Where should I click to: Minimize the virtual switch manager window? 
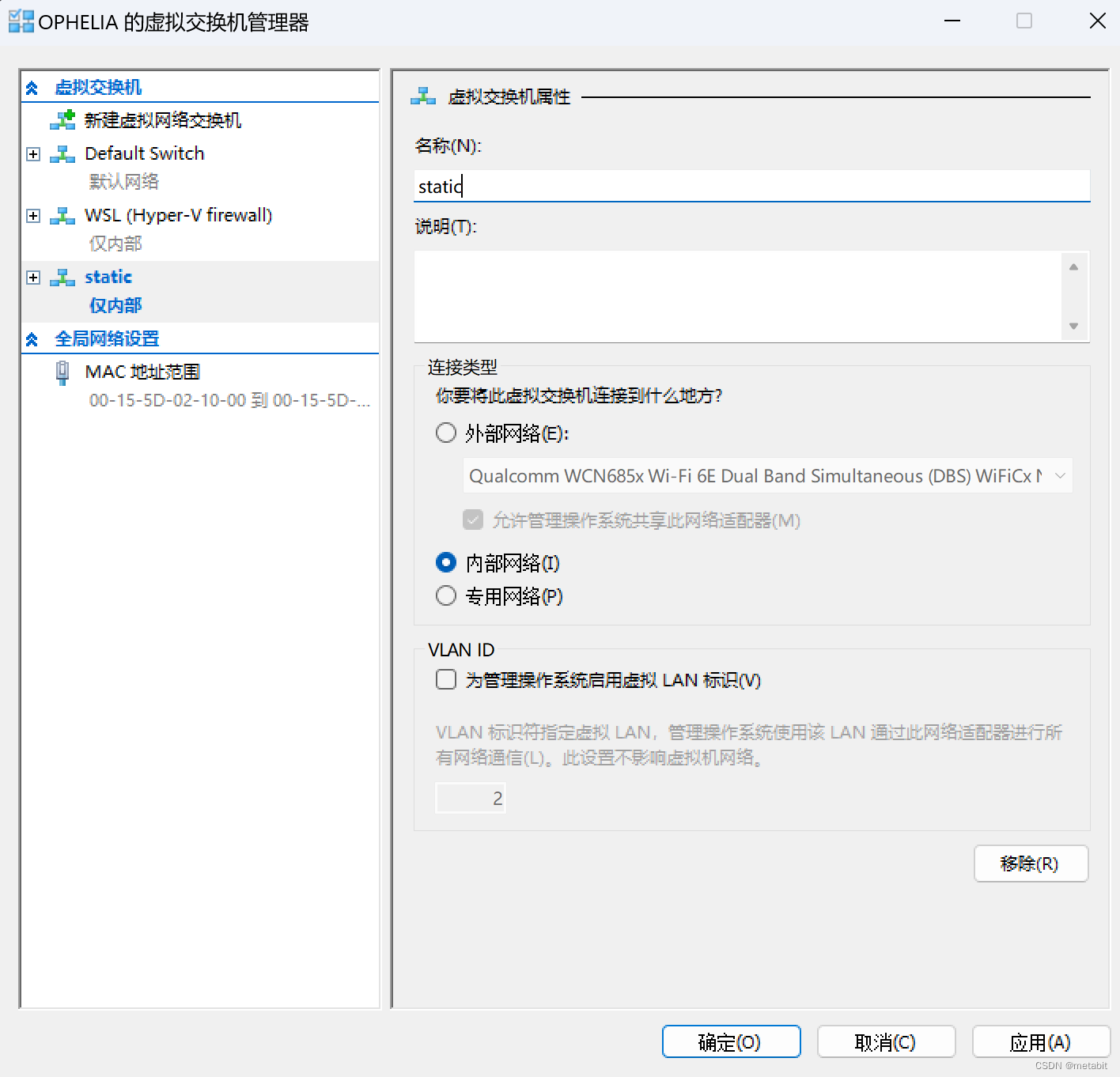(x=952, y=21)
